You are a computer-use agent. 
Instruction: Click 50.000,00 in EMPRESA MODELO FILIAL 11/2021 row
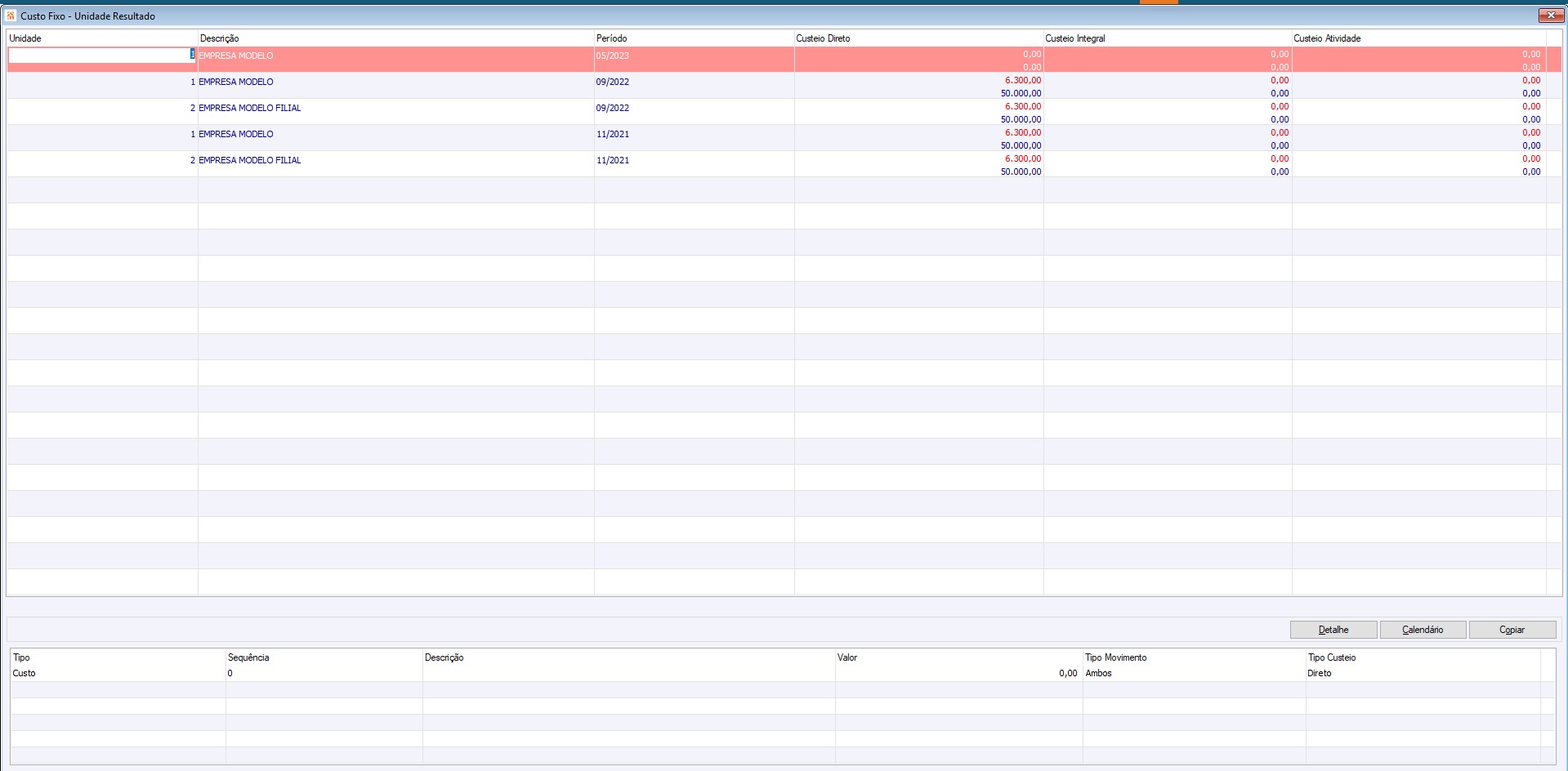[1021, 172]
